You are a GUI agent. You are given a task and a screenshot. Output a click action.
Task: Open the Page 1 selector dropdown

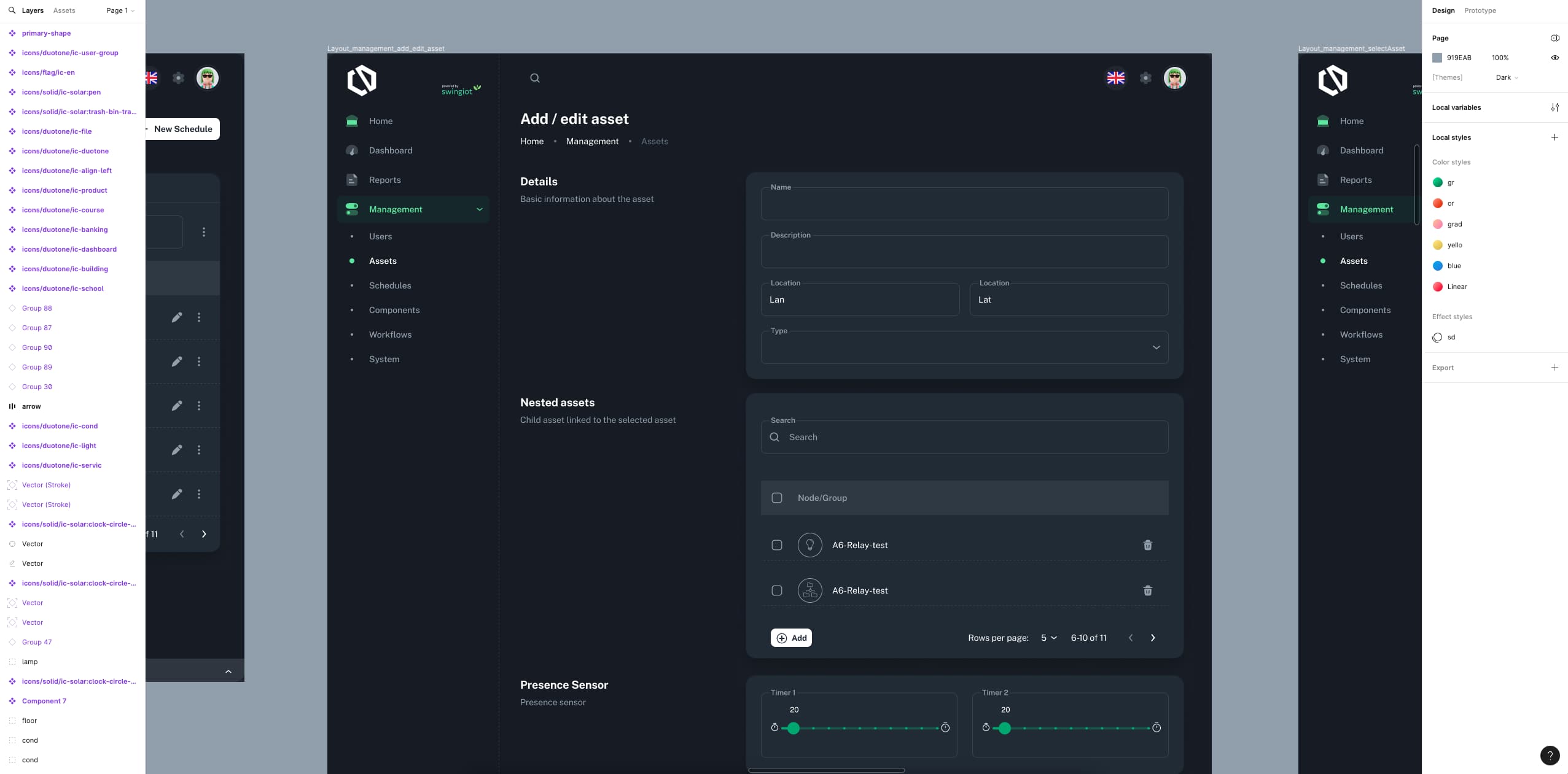(120, 10)
